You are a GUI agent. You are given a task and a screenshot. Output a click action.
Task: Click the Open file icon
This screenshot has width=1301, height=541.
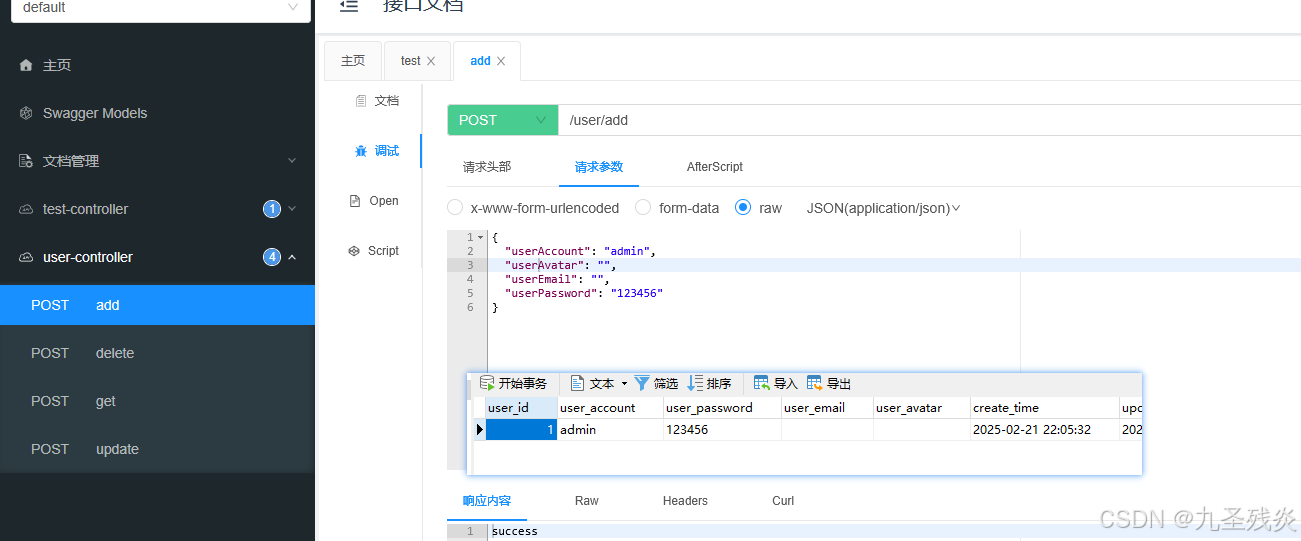coord(355,201)
